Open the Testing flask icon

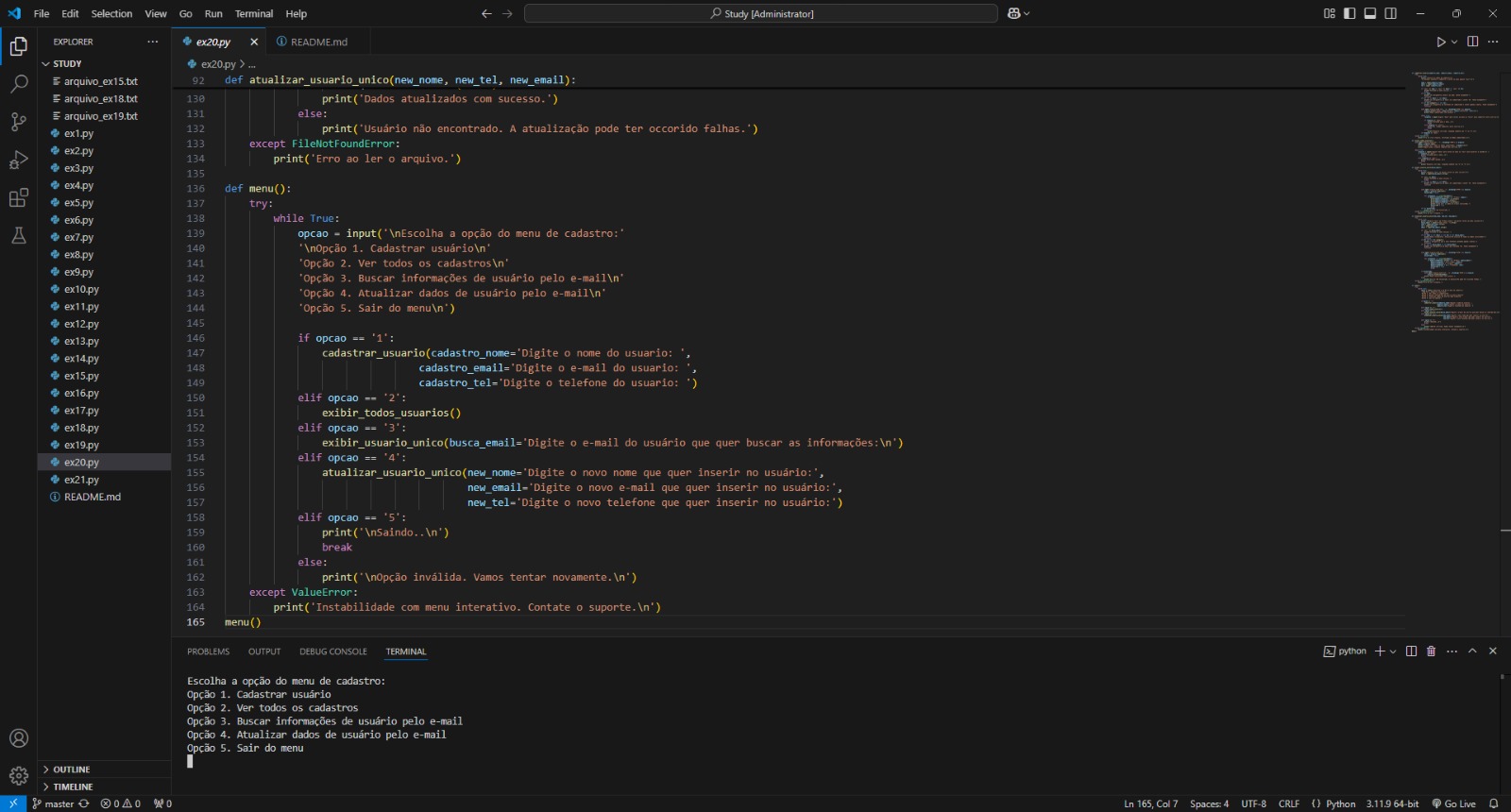[x=18, y=235]
